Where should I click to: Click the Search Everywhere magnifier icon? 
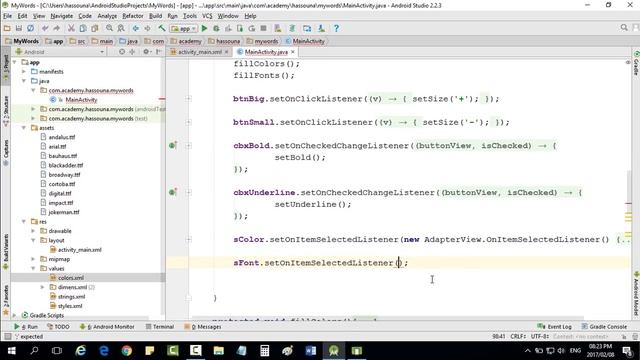(624, 28)
